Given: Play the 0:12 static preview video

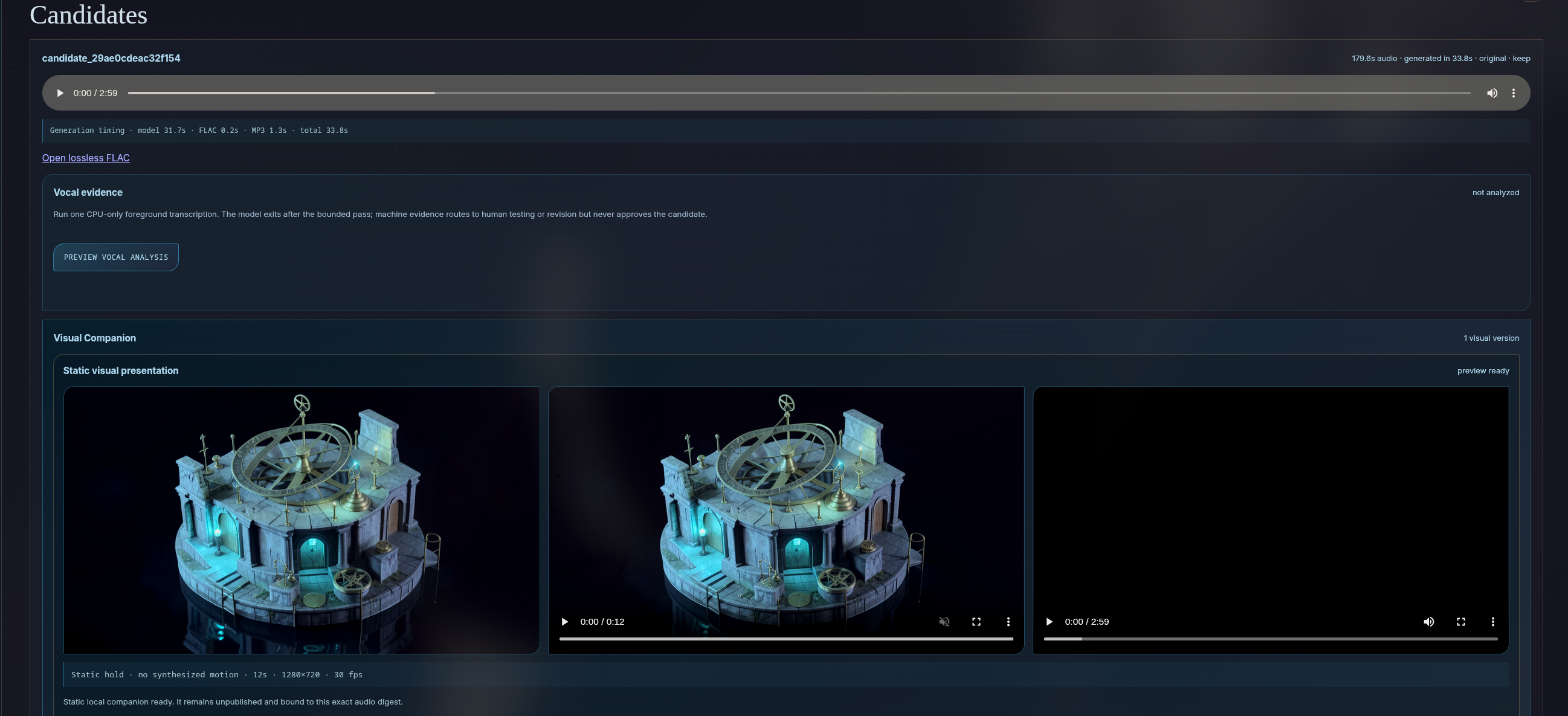Looking at the screenshot, I should (564, 622).
